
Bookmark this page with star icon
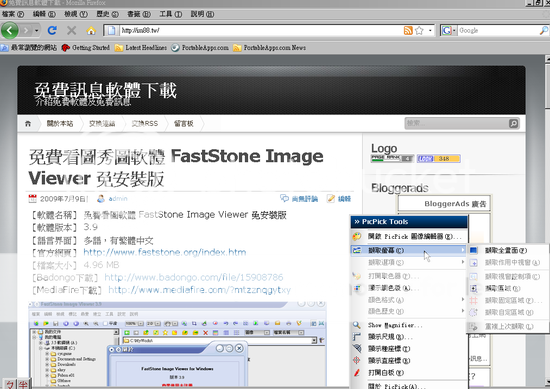419,31
